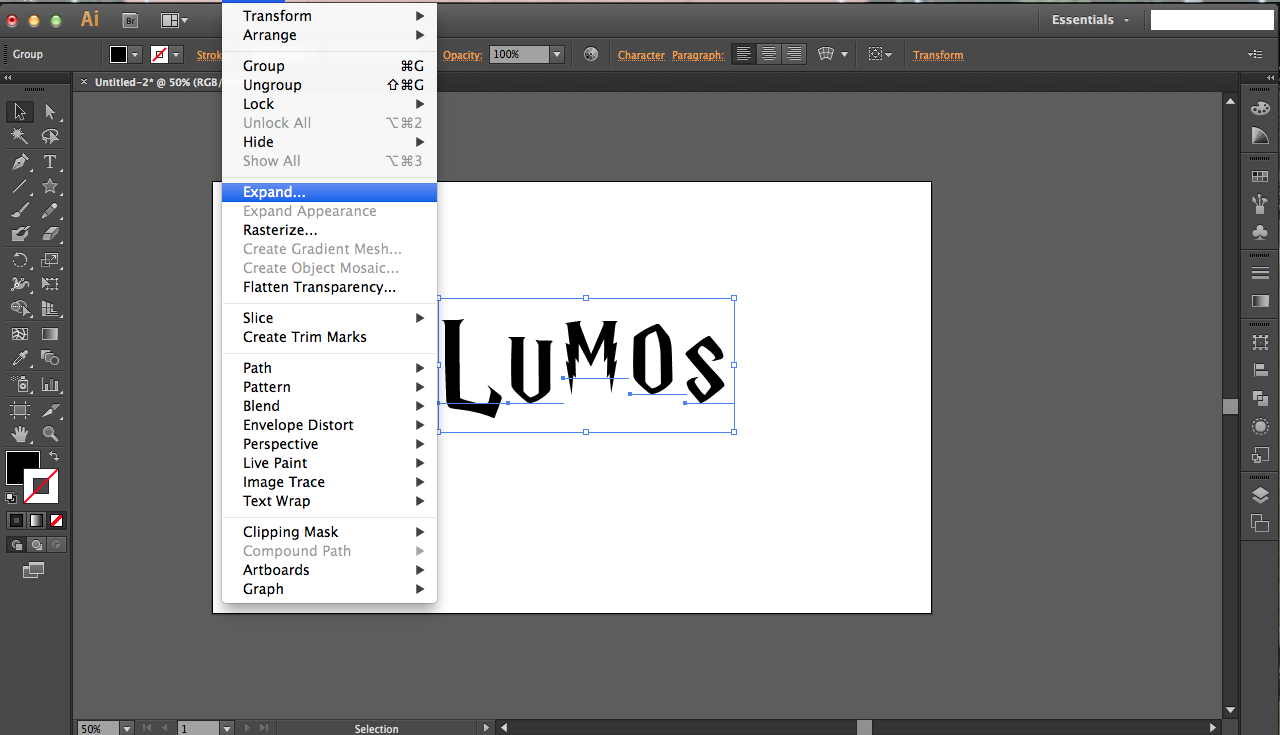Open the Opacity percentage dropdown
Image resolution: width=1280 pixels, height=735 pixels.
click(557, 55)
